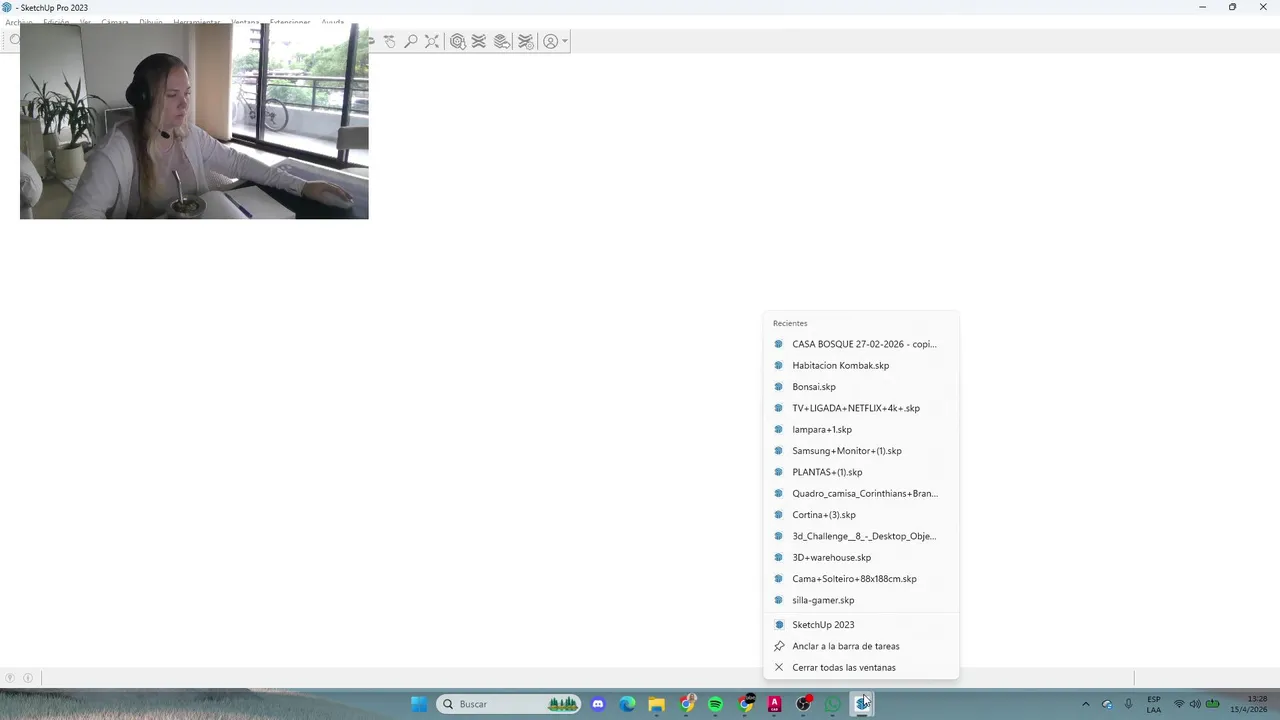Open 3D+warehouse.skp from the jump list
The width and height of the screenshot is (1280, 720).
point(860,557)
